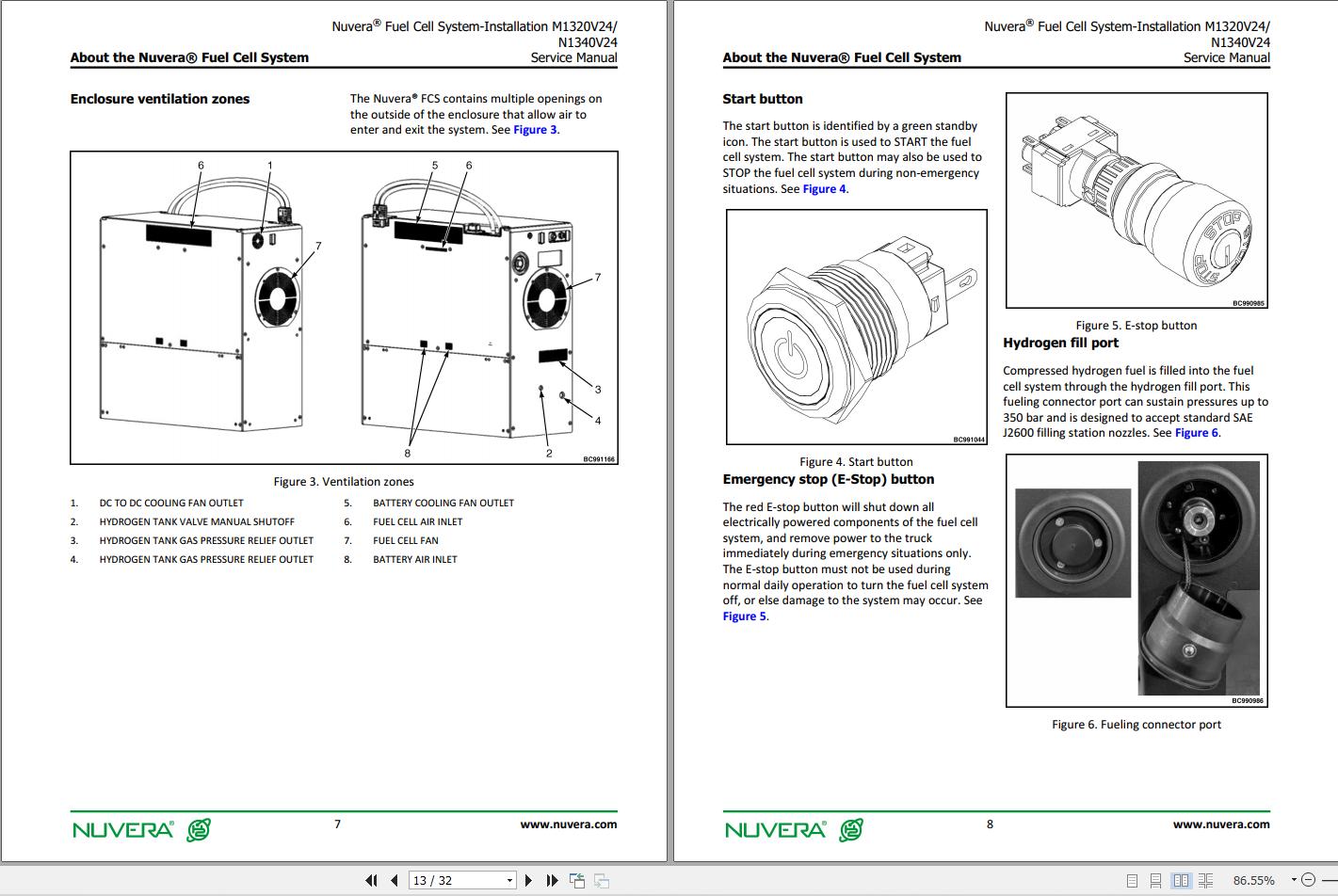Click the 86.55% zoom value
The width and height of the screenshot is (1338, 896).
coord(1253,881)
